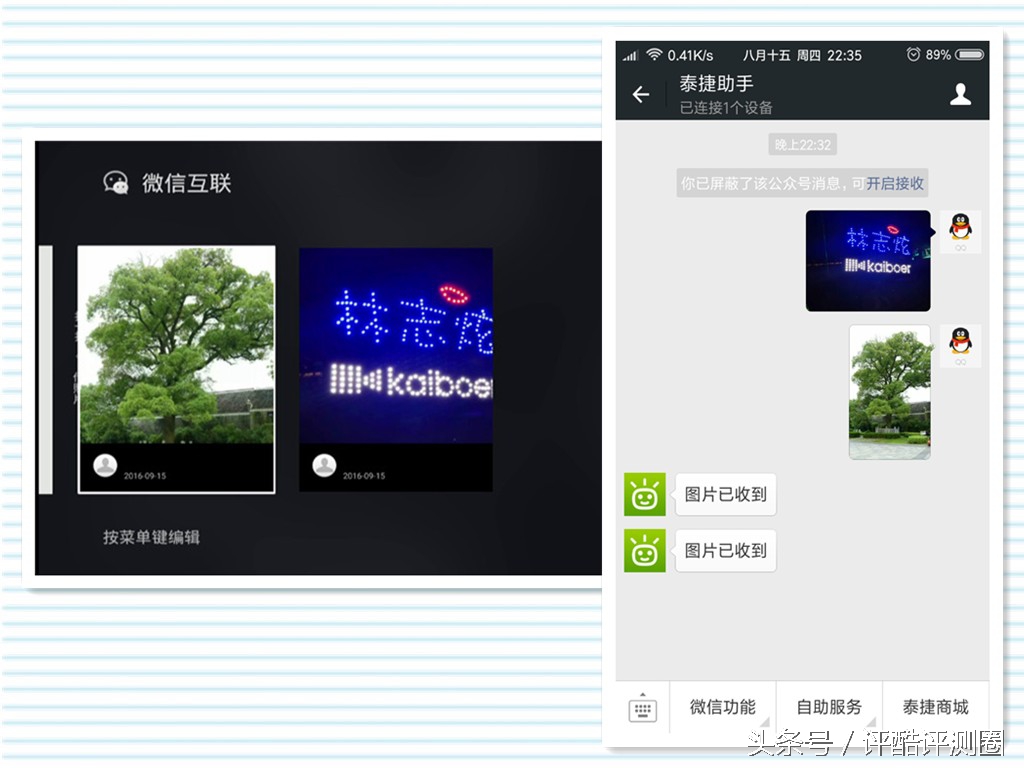The height and width of the screenshot is (768, 1024).
Task: Tap the signal strength icon top left
Action: (x=632, y=55)
